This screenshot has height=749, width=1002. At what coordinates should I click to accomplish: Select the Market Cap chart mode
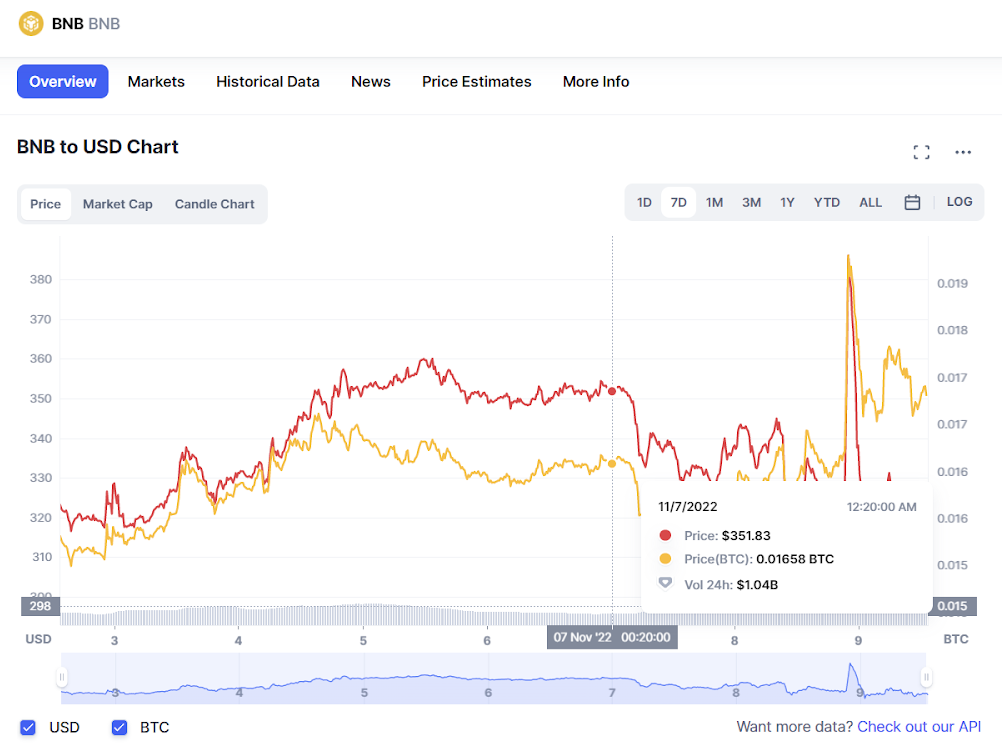click(x=118, y=204)
